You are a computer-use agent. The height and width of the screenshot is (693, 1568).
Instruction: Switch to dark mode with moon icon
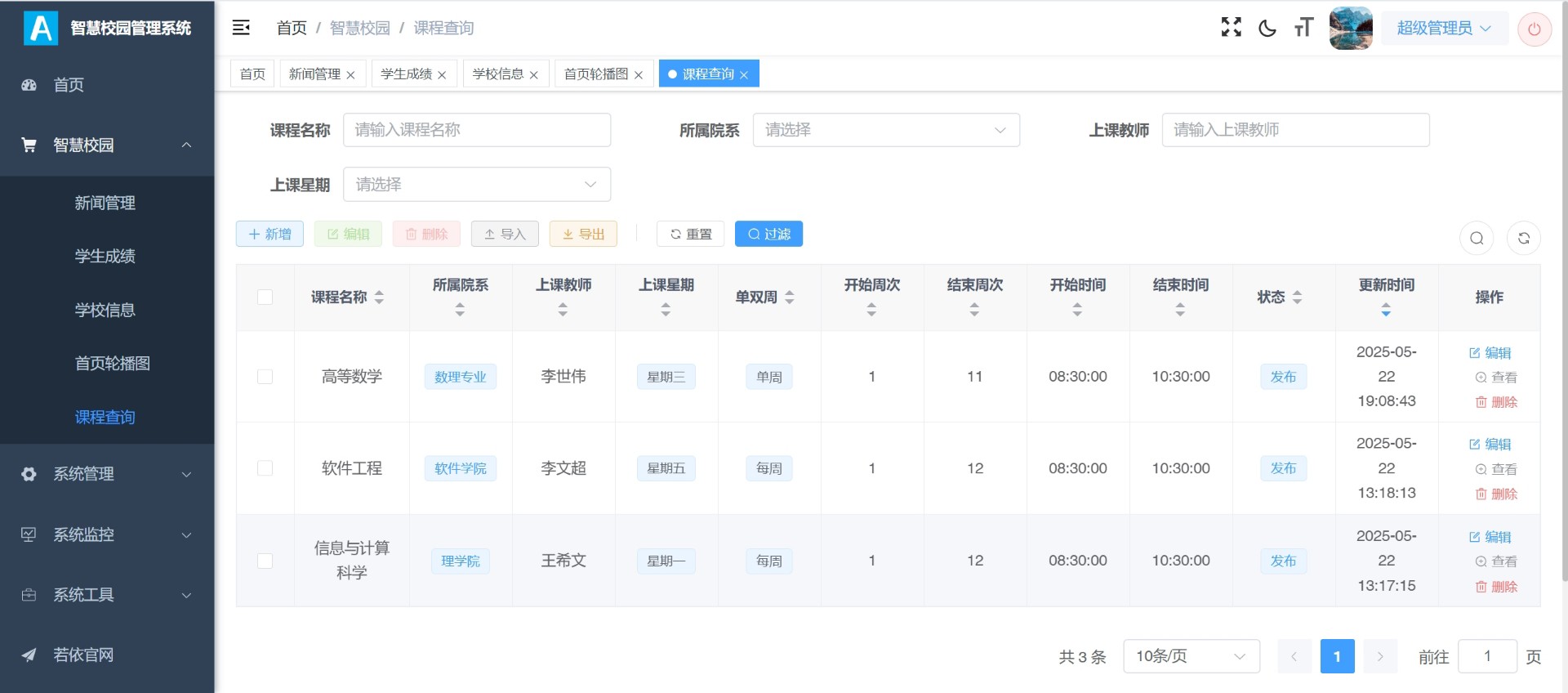(1267, 28)
